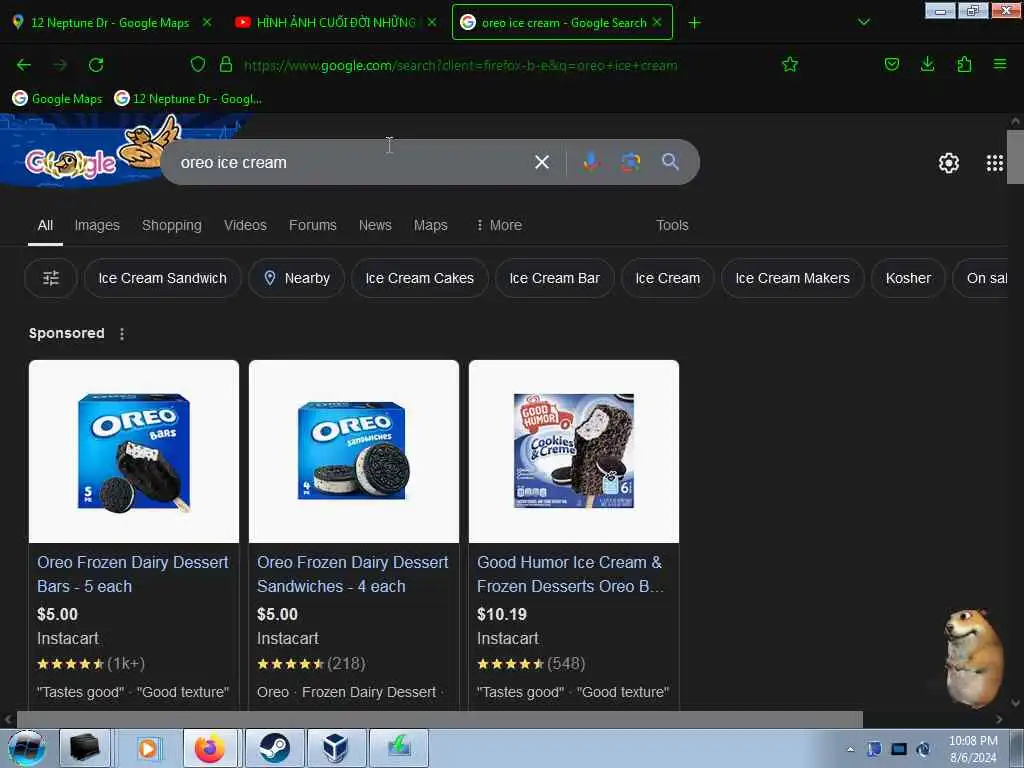
Task: Open the Firefox downloads panel
Action: pyautogui.click(x=927, y=64)
